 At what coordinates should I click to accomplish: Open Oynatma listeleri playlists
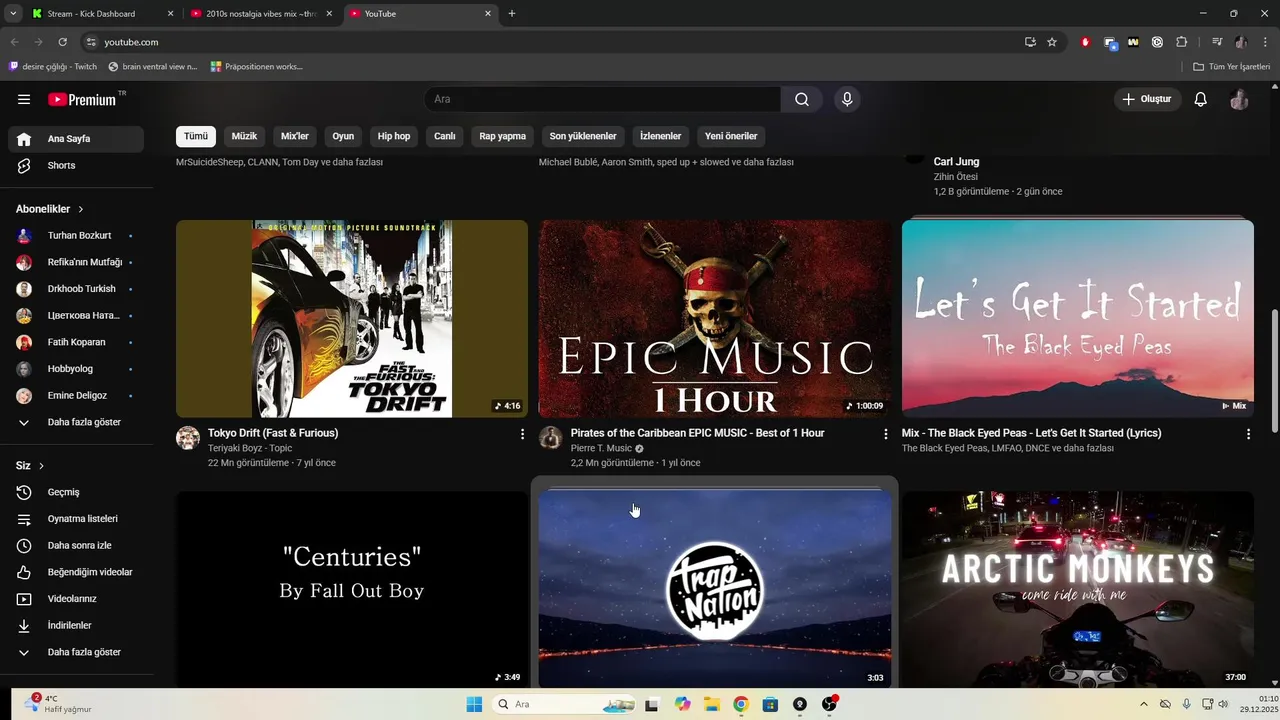pos(76,519)
